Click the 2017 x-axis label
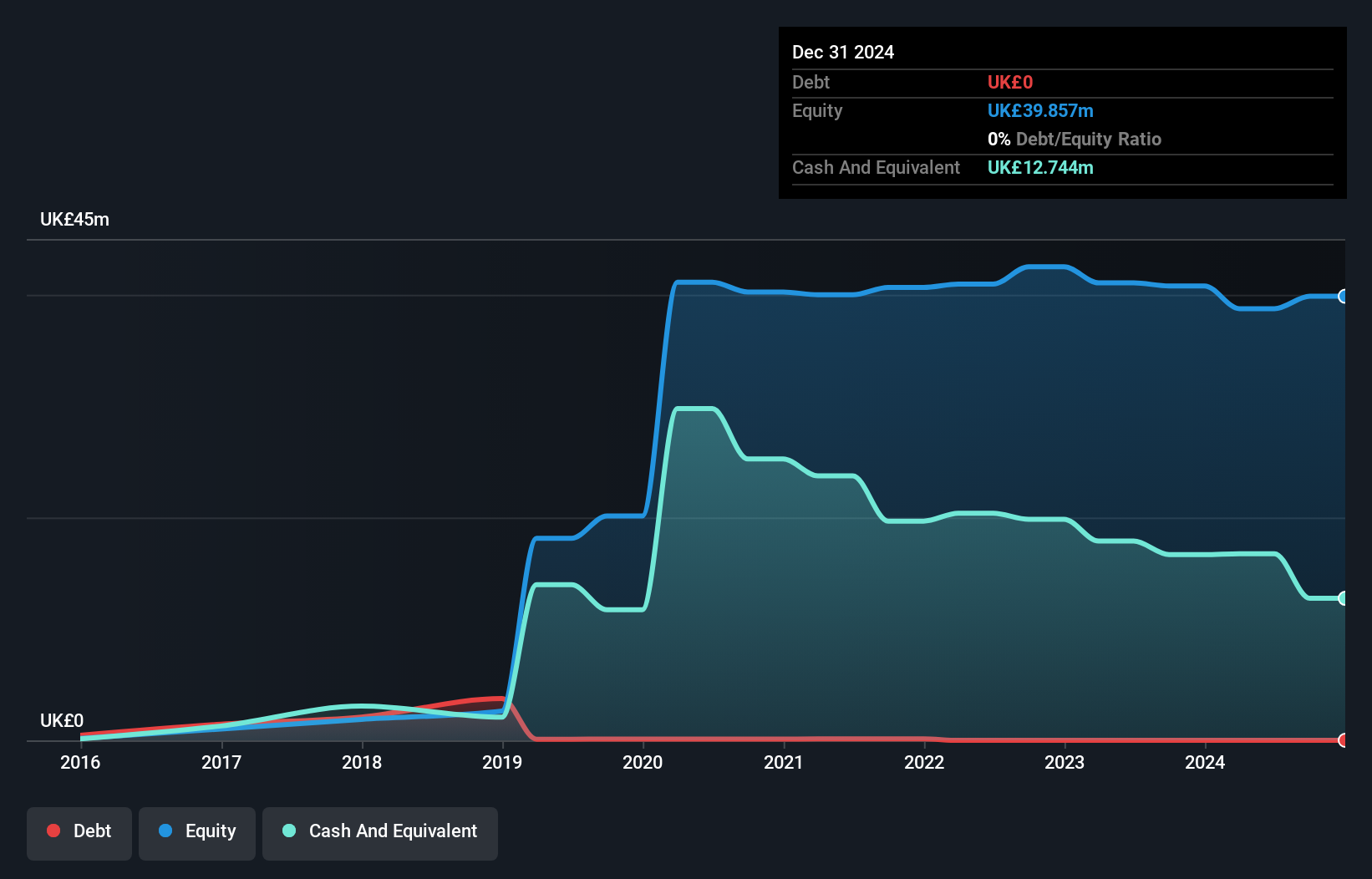This screenshot has height=879, width=1372. point(221,762)
